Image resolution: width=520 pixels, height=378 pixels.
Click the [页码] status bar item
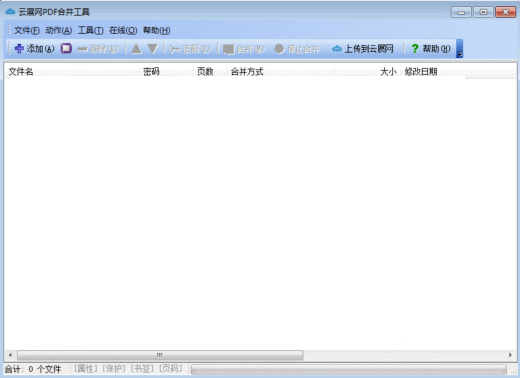tap(171, 368)
